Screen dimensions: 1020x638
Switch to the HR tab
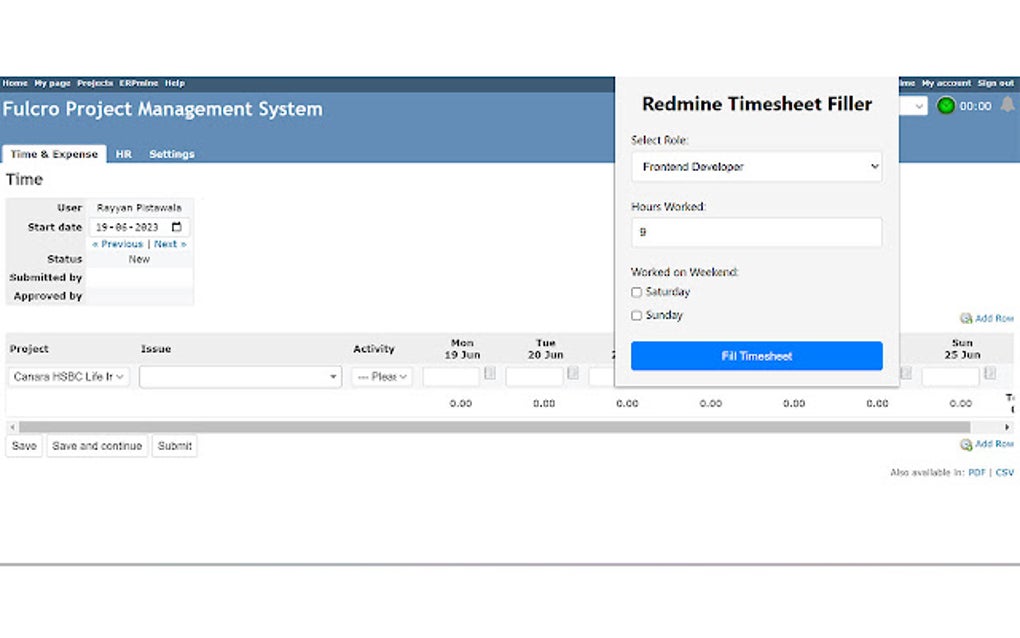(x=123, y=154)
